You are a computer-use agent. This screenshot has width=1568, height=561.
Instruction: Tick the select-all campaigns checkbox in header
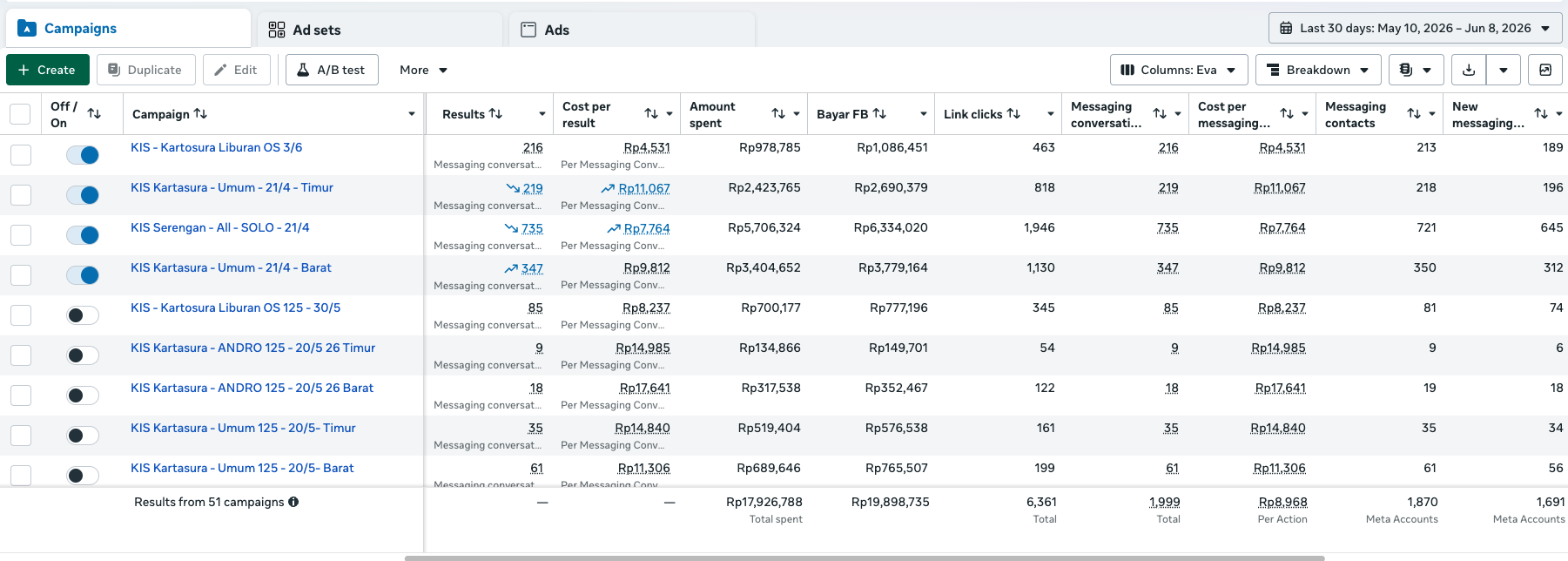pos(20,114)
